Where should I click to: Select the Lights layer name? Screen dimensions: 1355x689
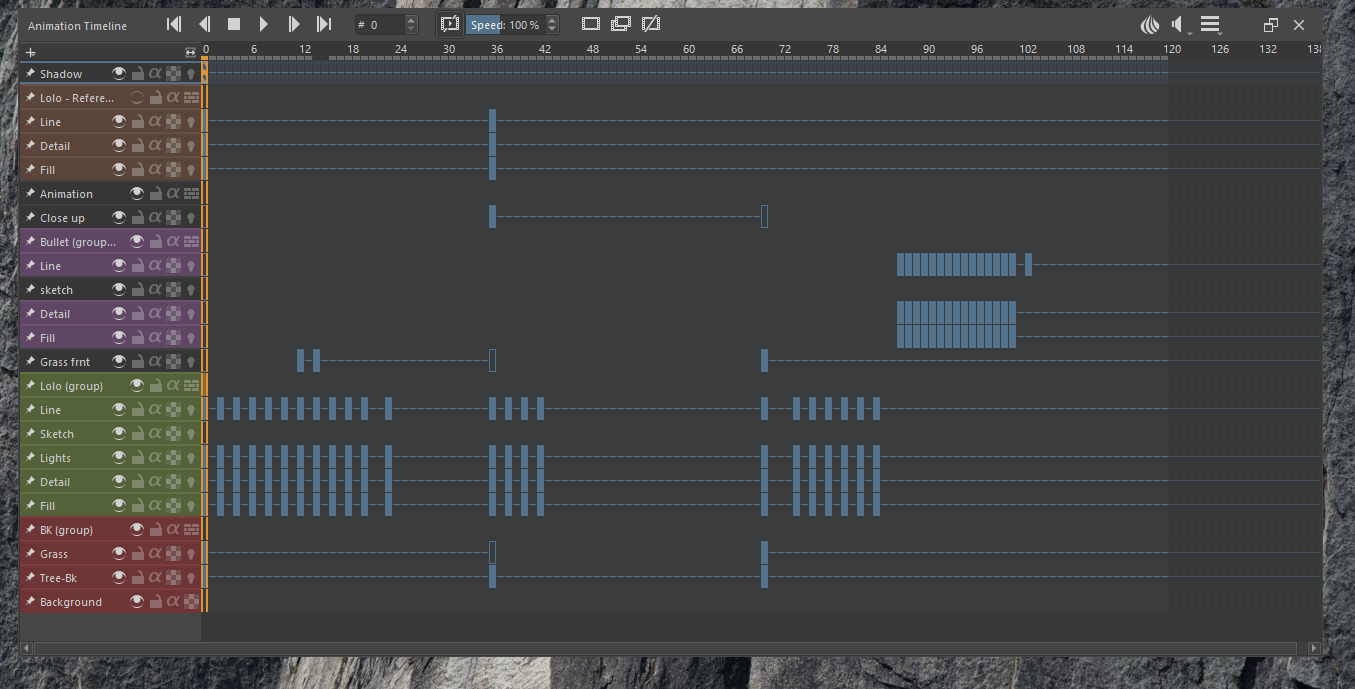tap(55, 458)
